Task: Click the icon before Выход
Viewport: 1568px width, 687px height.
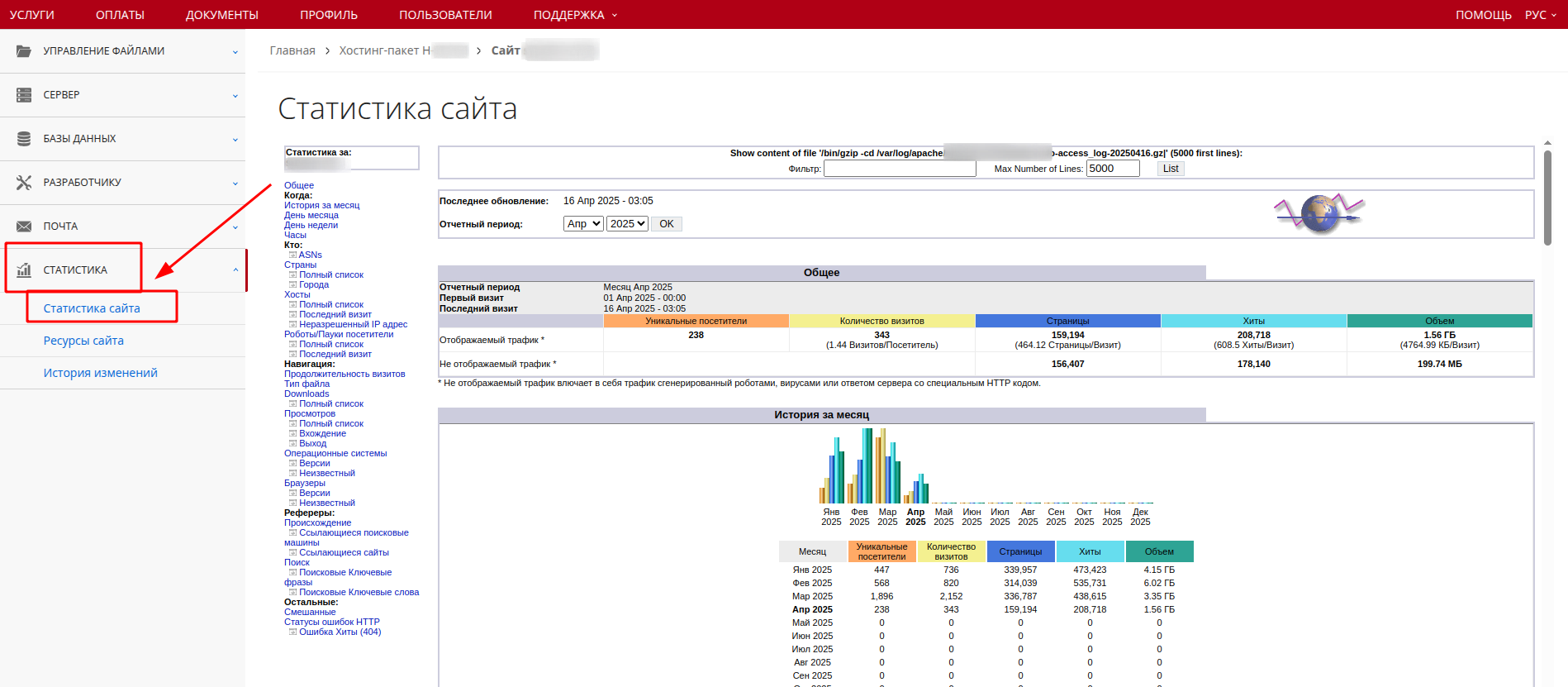Action: tap(292, 443)
